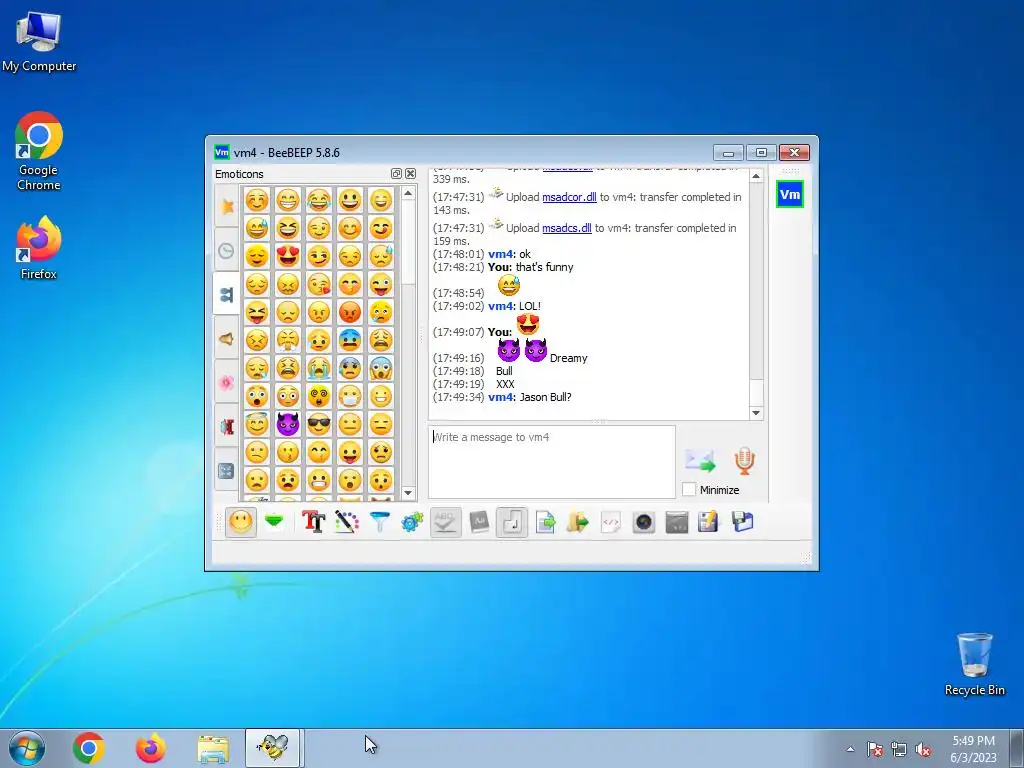1024x768 pixels.
Task: Toggle the return-arrow key button
Action: 511,522
